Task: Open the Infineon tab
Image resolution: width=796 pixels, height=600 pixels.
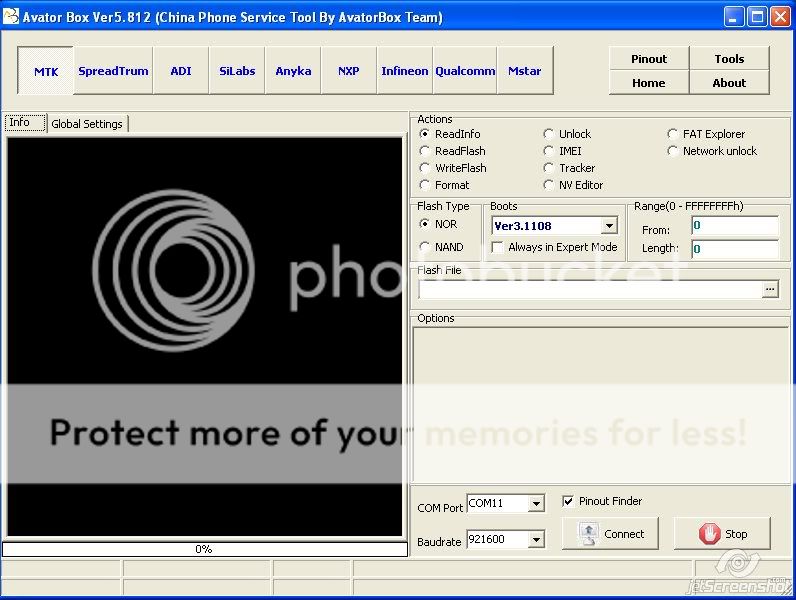Action: pos(405,71)
